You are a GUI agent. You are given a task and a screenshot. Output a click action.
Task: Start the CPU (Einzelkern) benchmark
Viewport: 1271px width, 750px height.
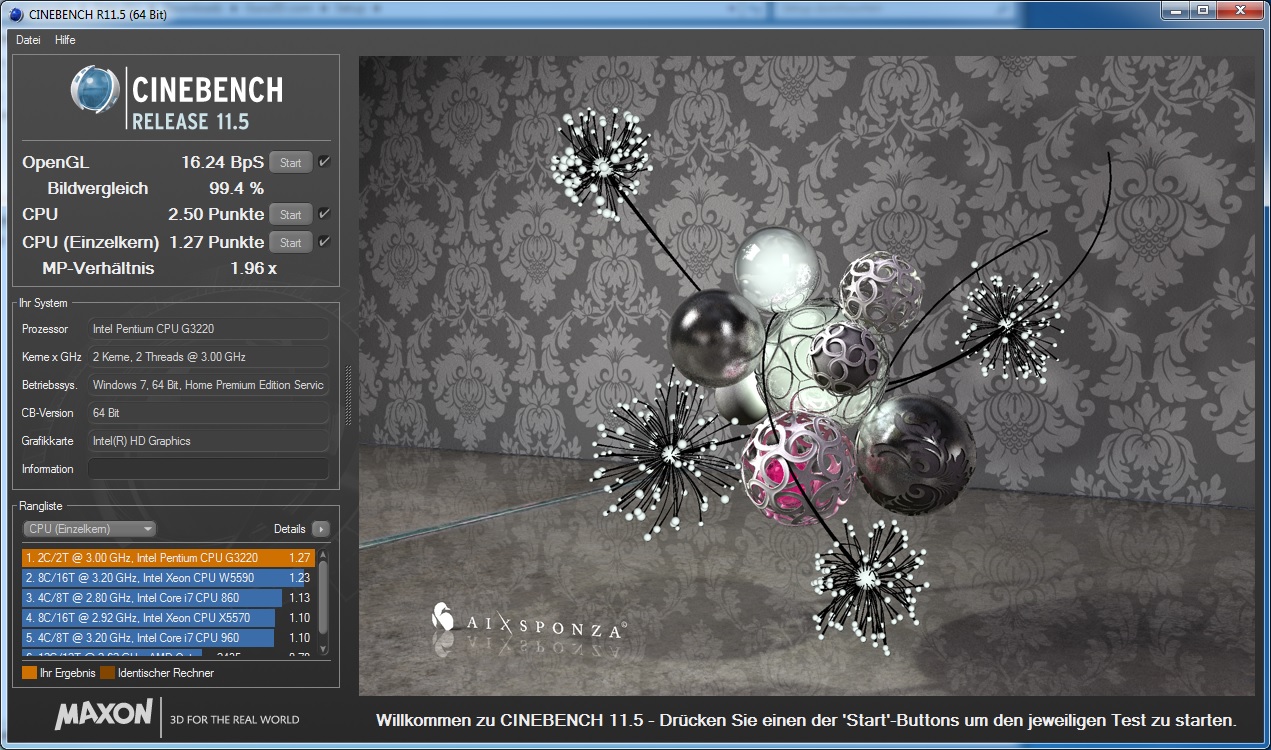click(x=291, y=243)
